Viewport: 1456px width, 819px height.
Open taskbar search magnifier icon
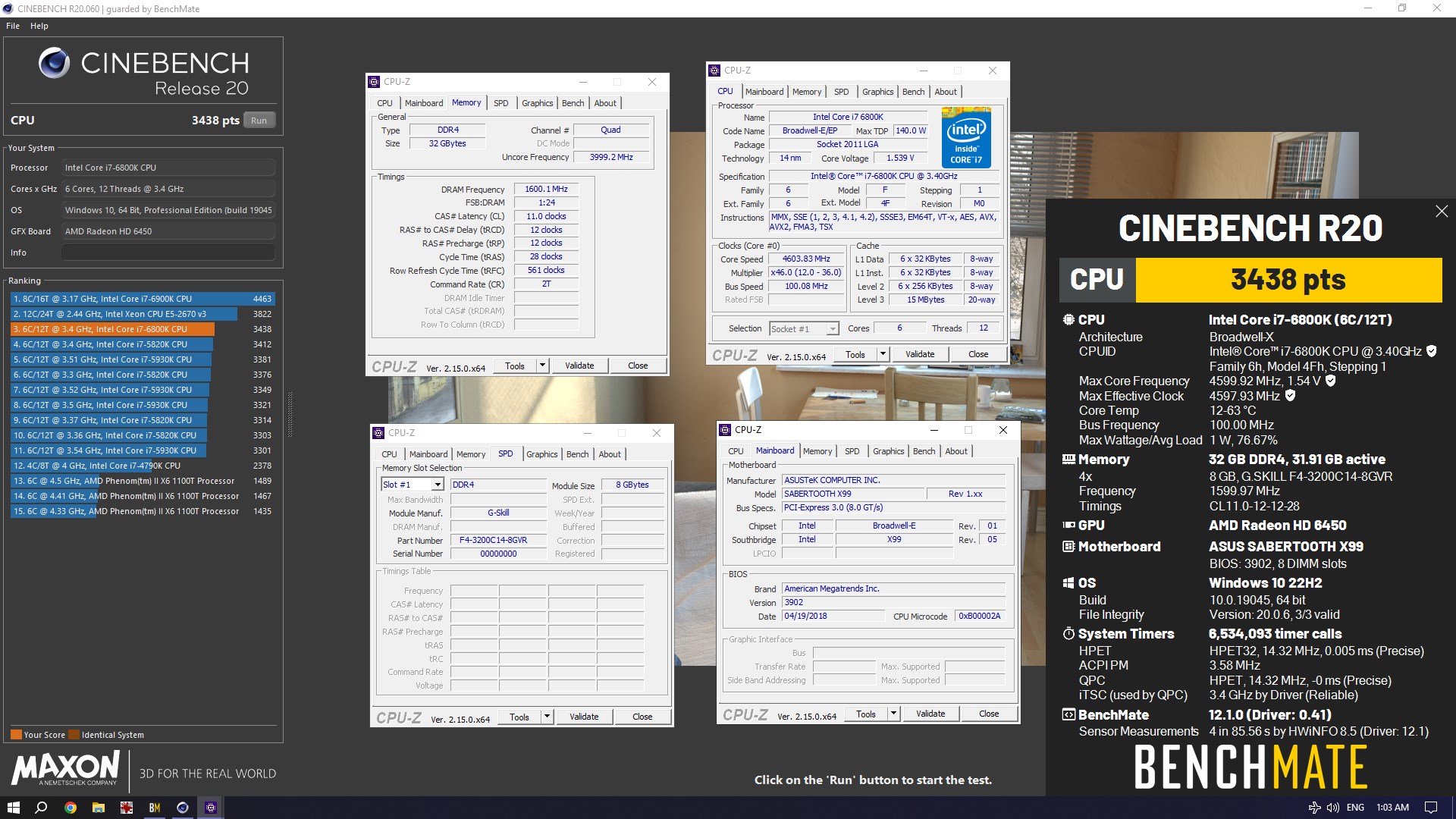pyautogui.click(x=42, y=808)
